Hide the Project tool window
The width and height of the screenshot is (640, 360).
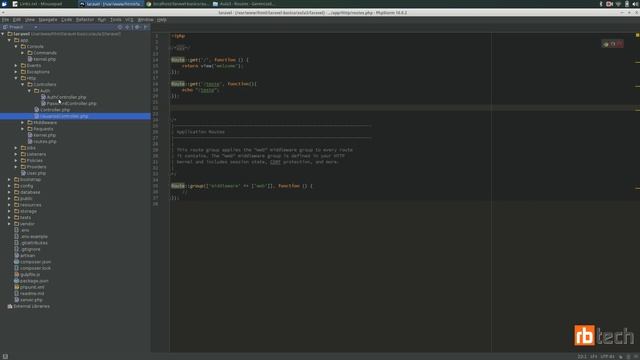(x=146, y=27)
